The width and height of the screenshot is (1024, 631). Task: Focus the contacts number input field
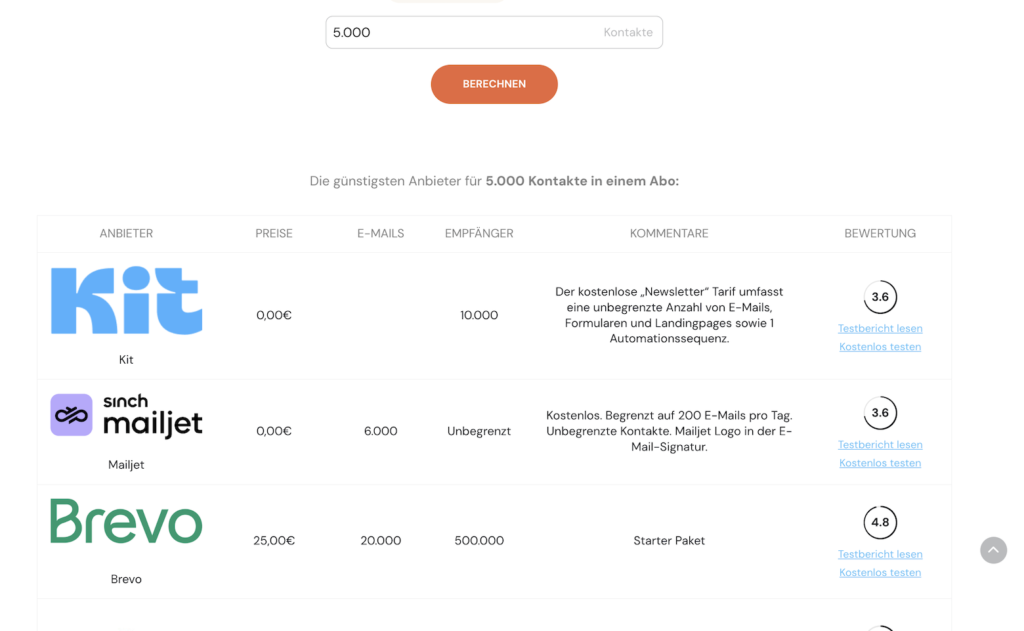(x=494, y=32)
